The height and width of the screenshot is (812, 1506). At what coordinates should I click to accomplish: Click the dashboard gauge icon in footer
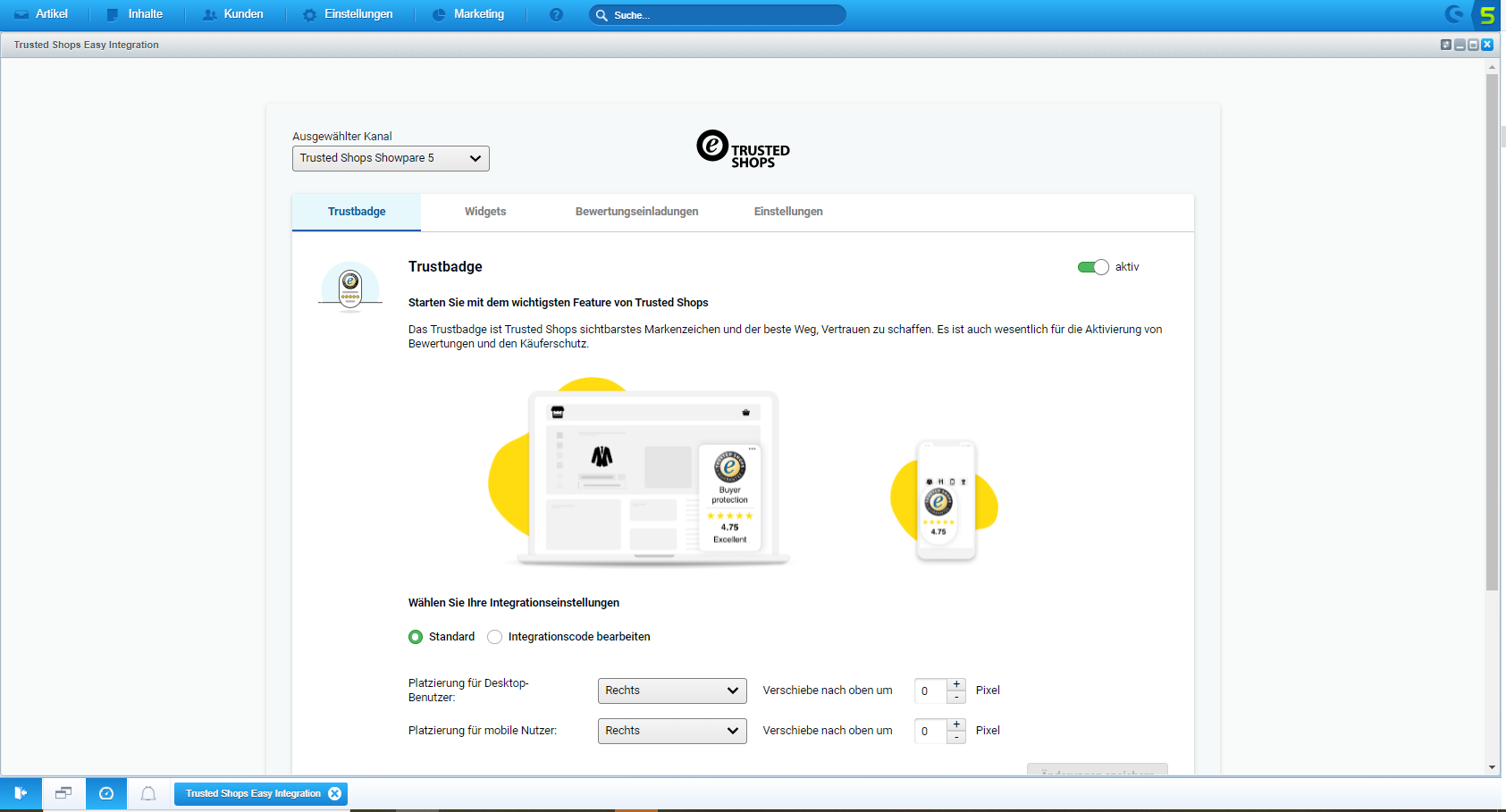[x=106, y=793]
